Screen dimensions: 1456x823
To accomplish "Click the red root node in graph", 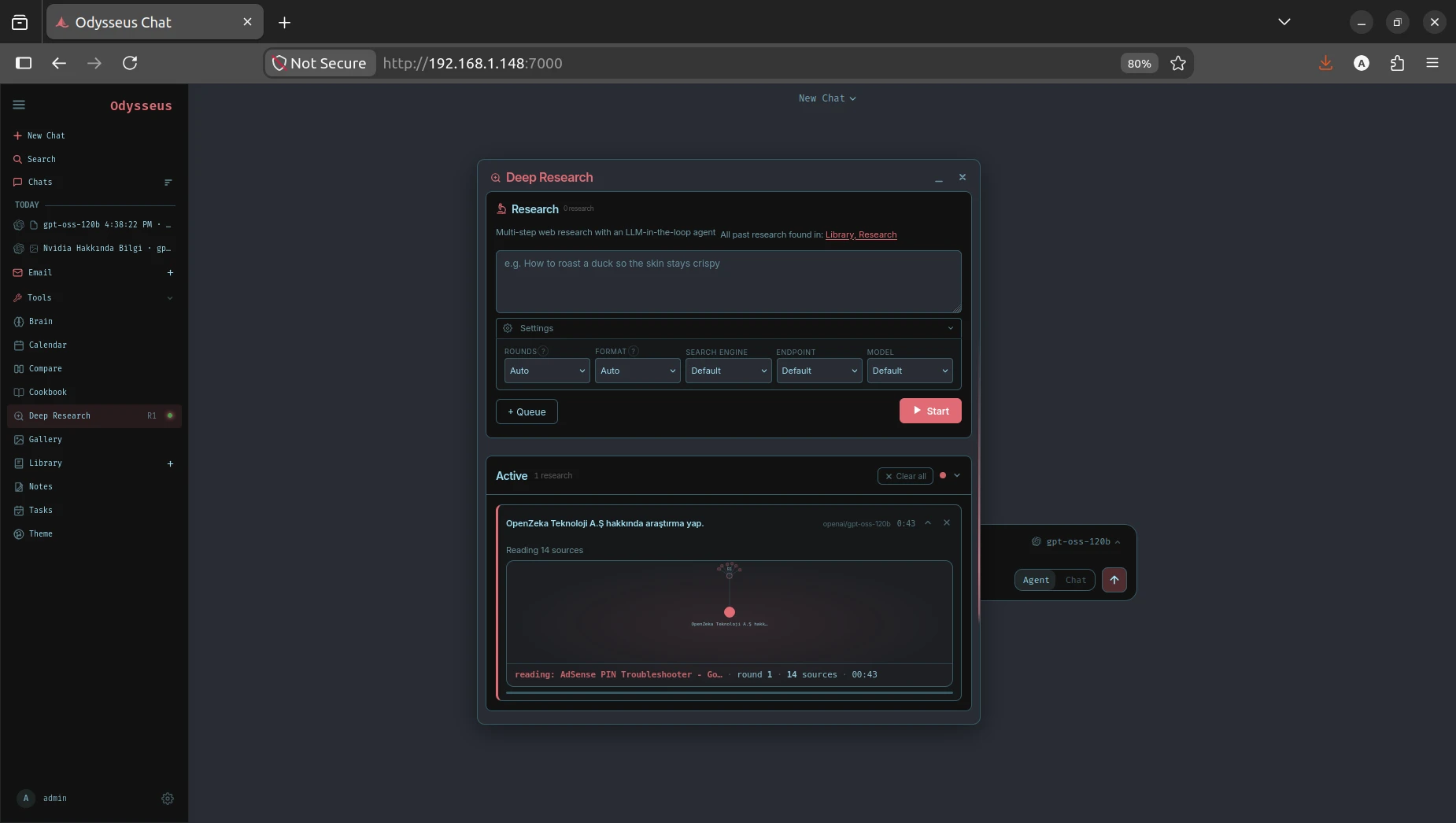I will 730,612.
